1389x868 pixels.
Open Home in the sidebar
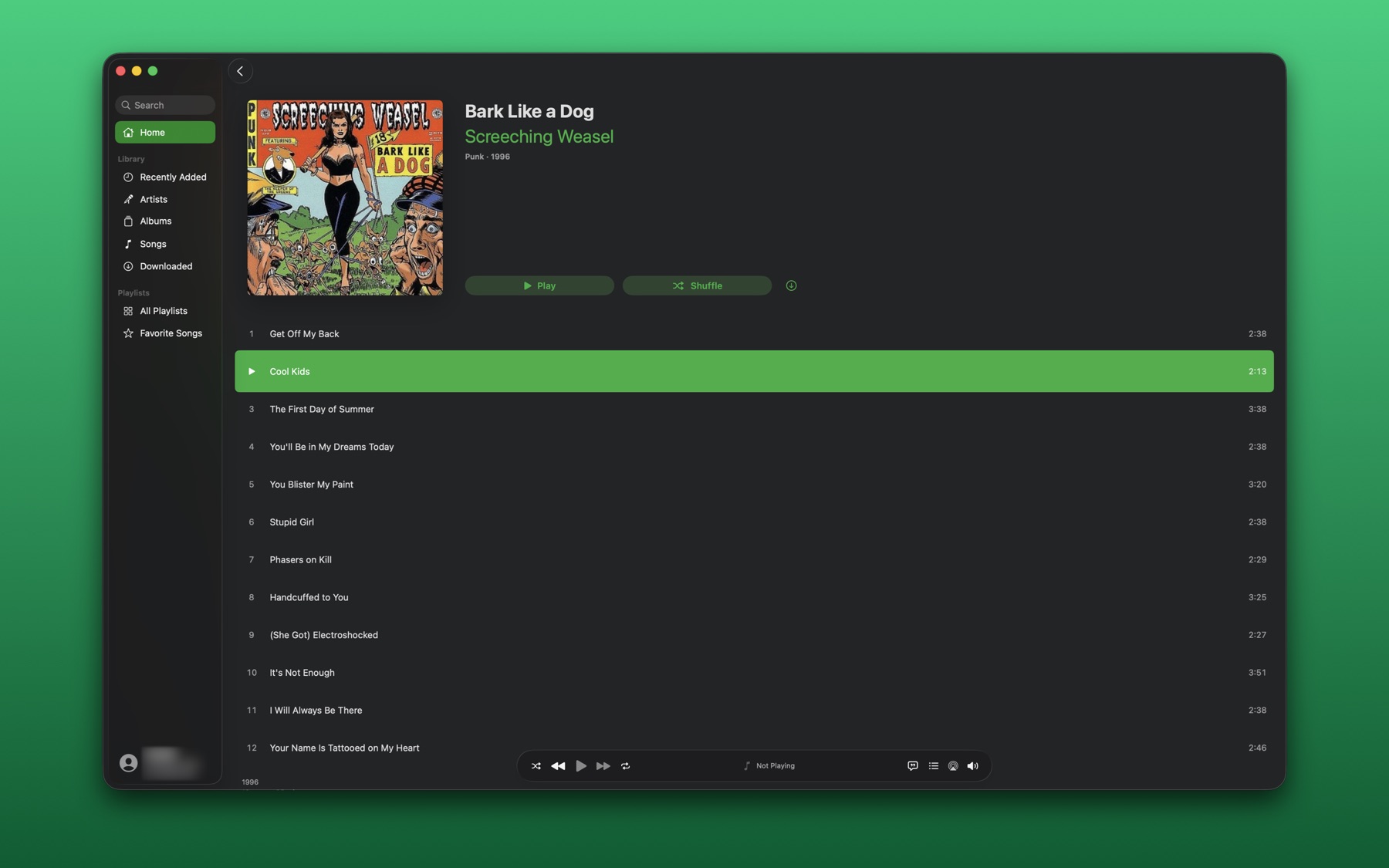pos(165,132)
